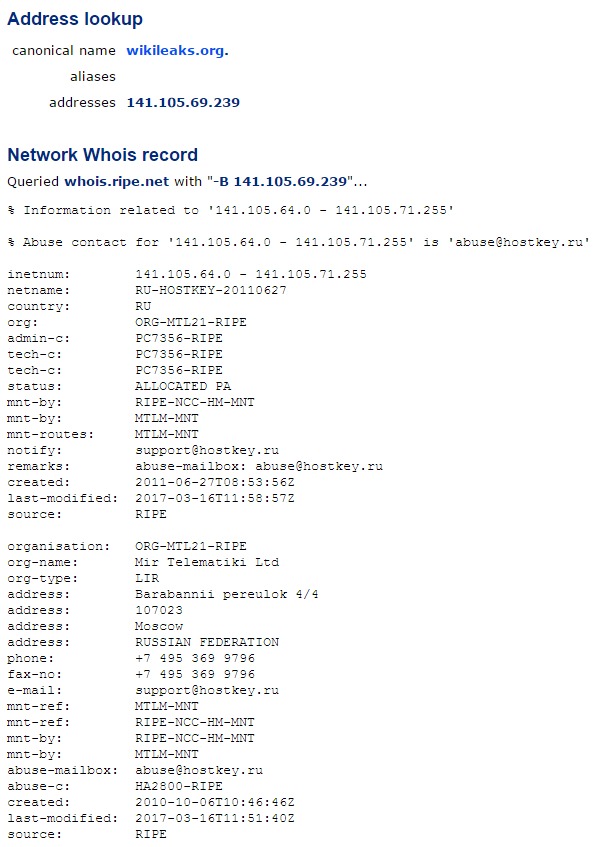
Task: Open the whois.ripe.net link
Action: pyautogui.click(x=117, y=182)
